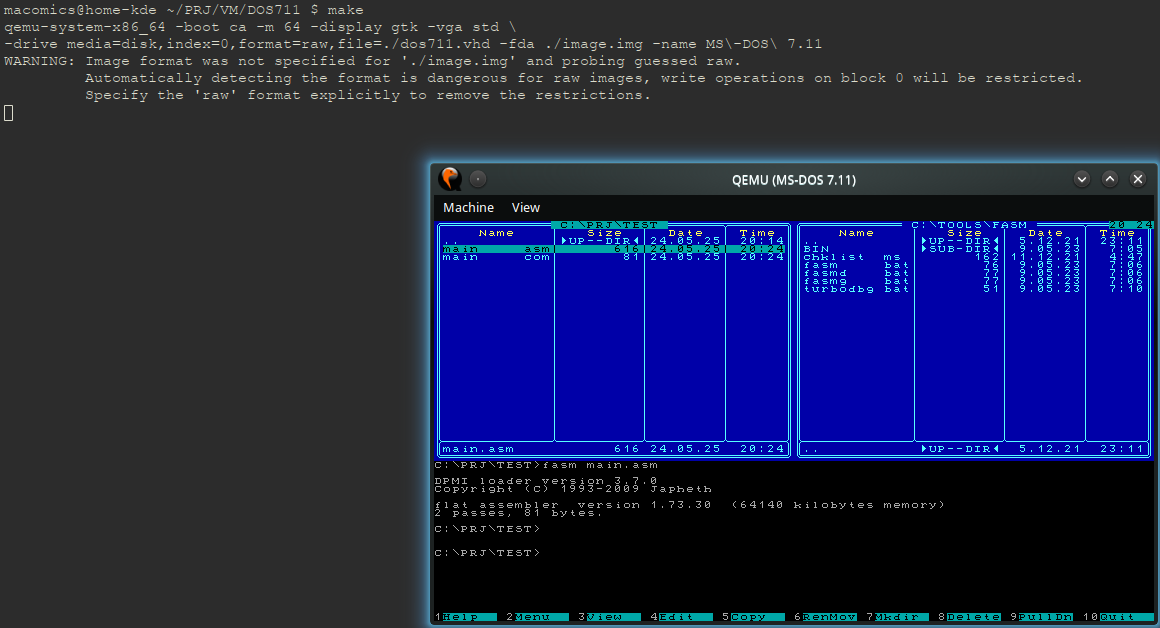Click the 3 View function key label
The height and width of the screenshot is (628, 1160).
pyautogui.click(x=609, y=617)
